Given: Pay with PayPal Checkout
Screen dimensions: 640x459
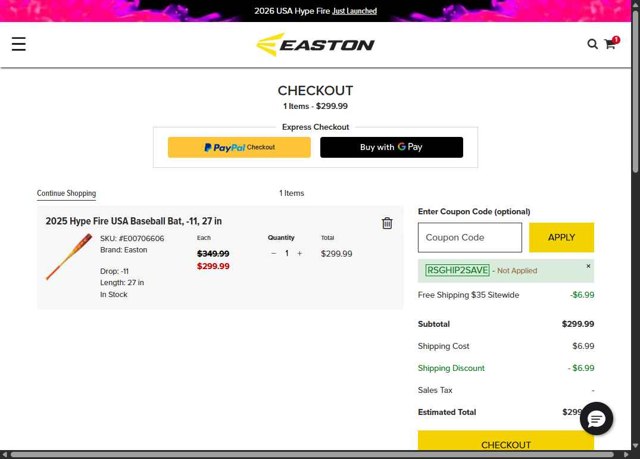Looking at the screenshot, I should [x=239, y=147].
